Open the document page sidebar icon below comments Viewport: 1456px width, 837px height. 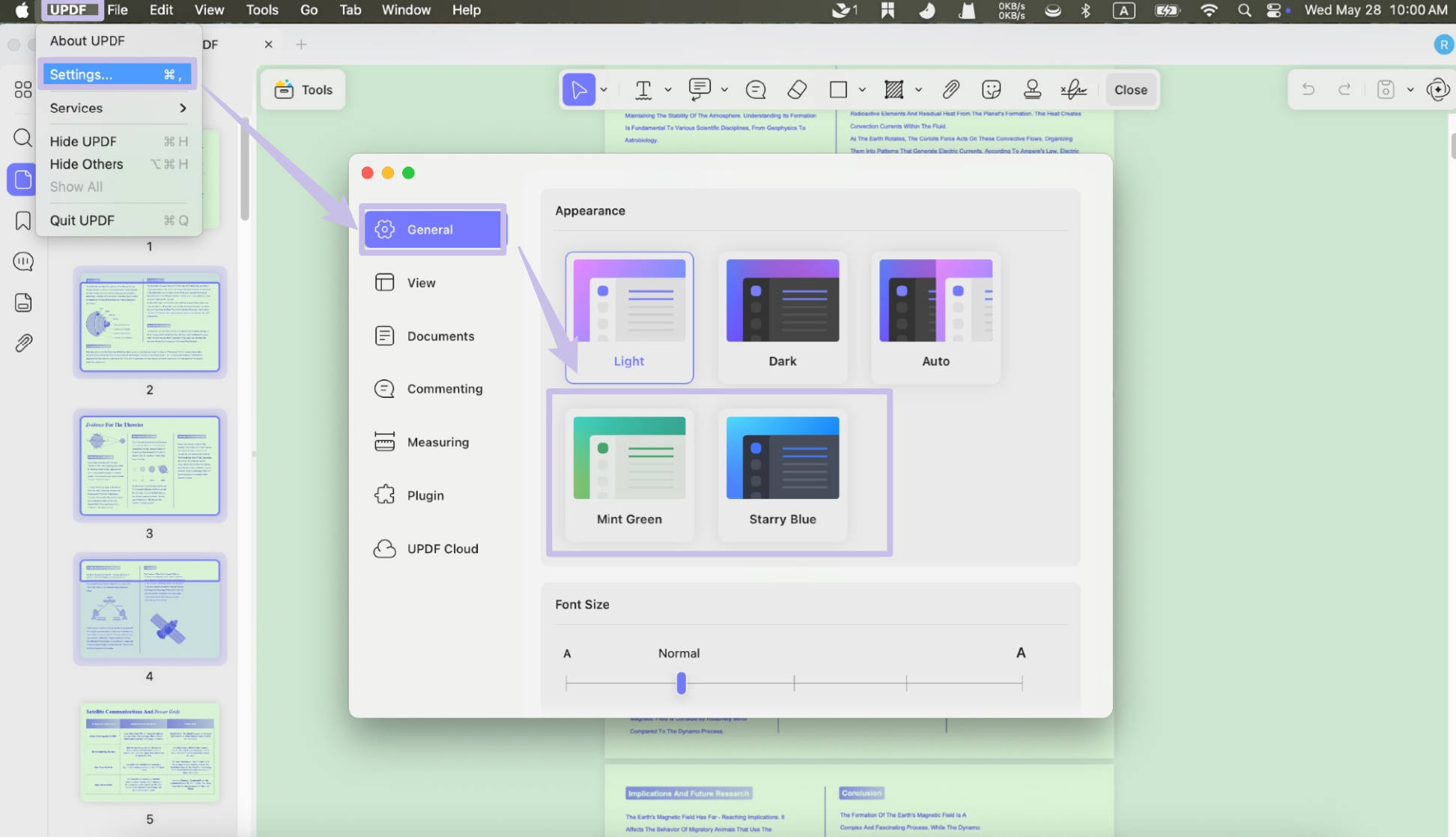[x=23, y=303]
